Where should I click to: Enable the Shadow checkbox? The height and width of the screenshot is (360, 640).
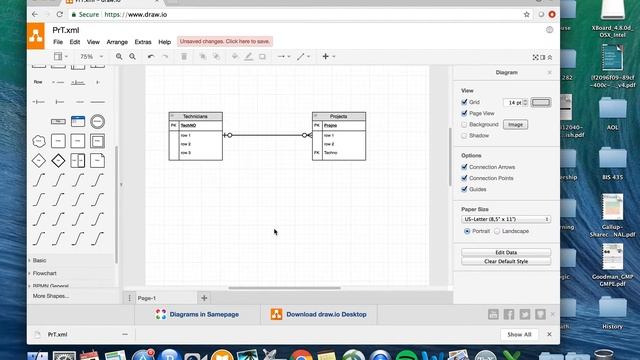tap(464, 135)
